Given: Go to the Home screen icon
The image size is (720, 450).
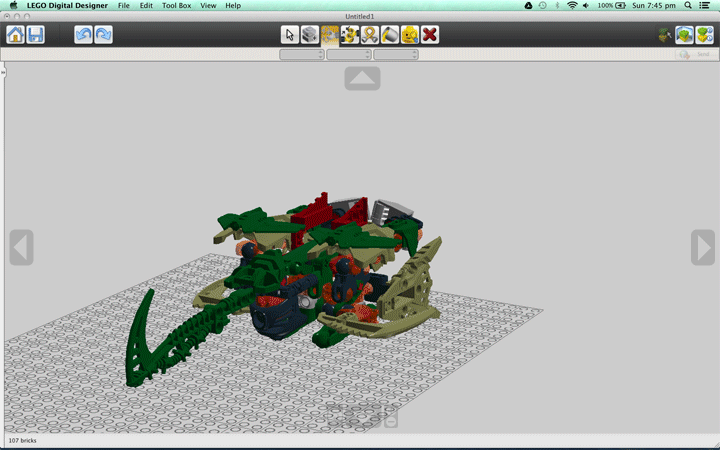Looking at the screenshot, I should click(x=15, y=34).
